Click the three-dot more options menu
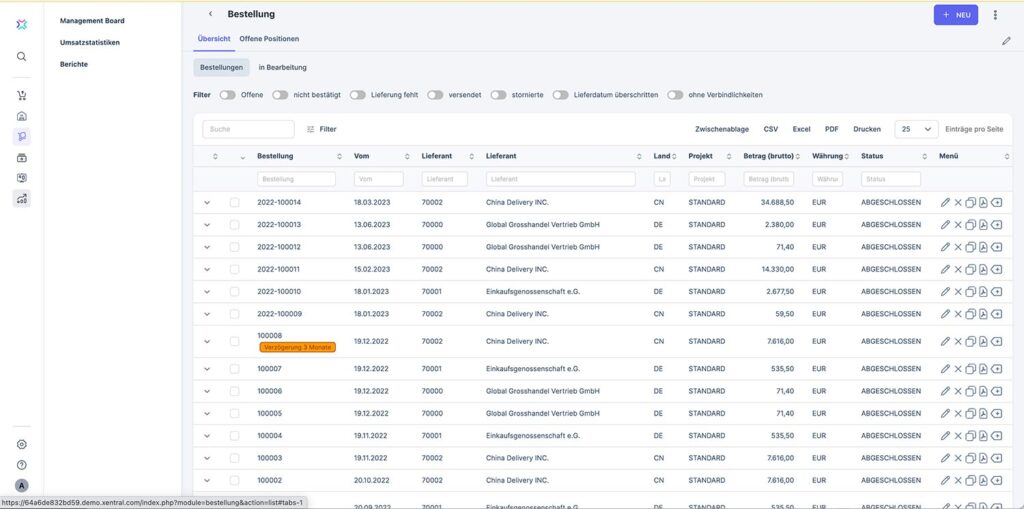 coord(995,15)
